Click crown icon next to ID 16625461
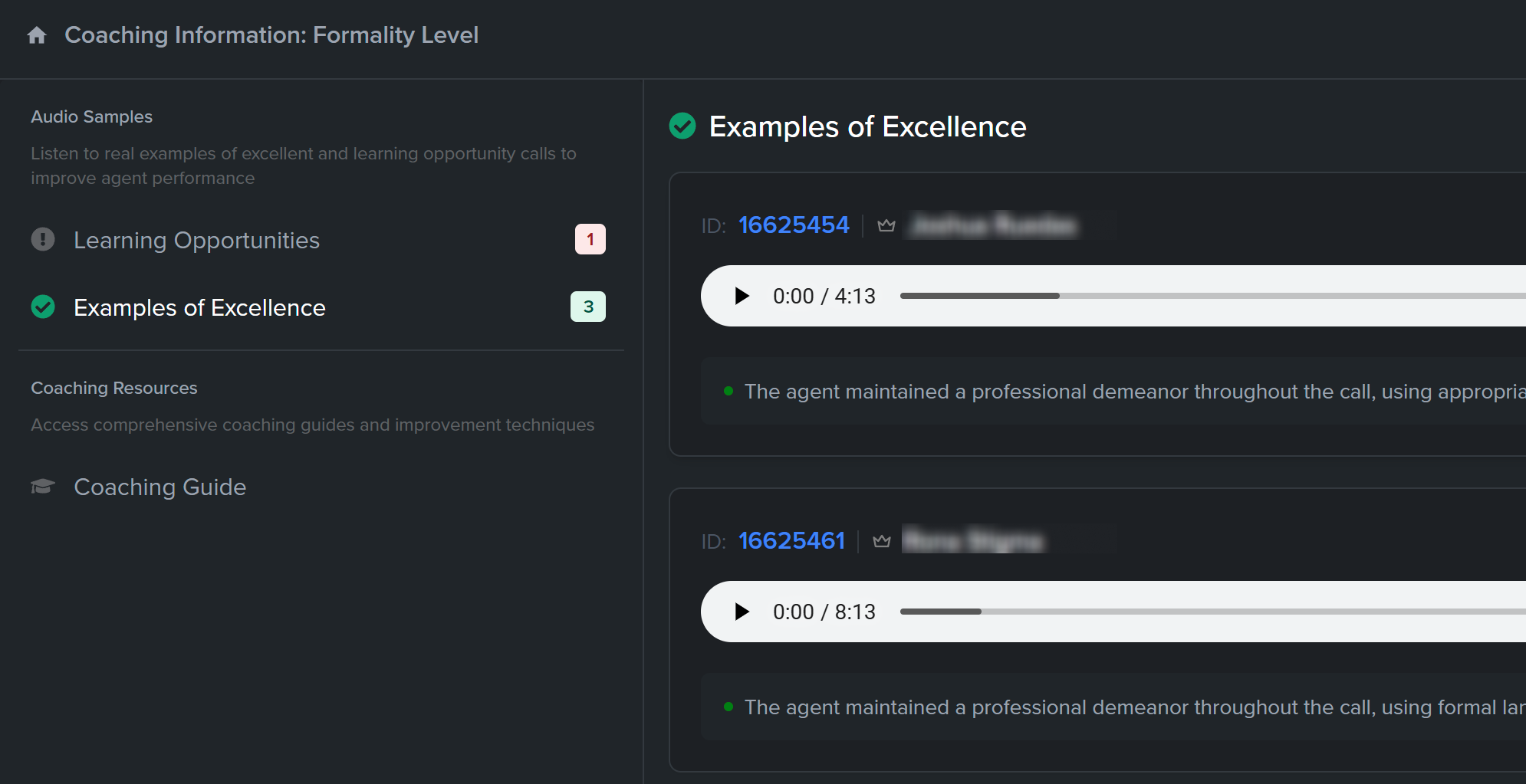 [882, 541]
